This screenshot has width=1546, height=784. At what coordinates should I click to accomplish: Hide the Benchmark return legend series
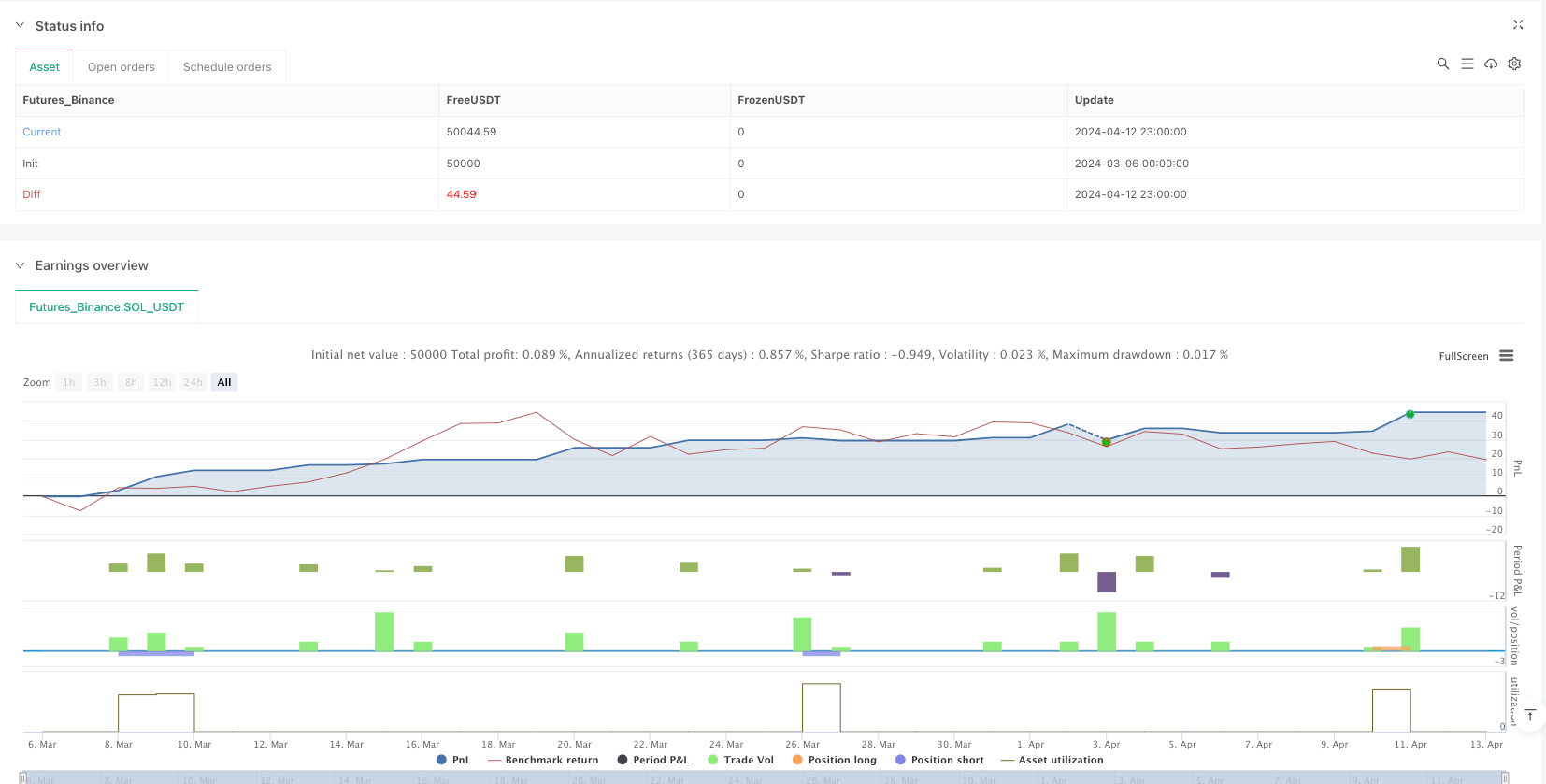[543, 760]
